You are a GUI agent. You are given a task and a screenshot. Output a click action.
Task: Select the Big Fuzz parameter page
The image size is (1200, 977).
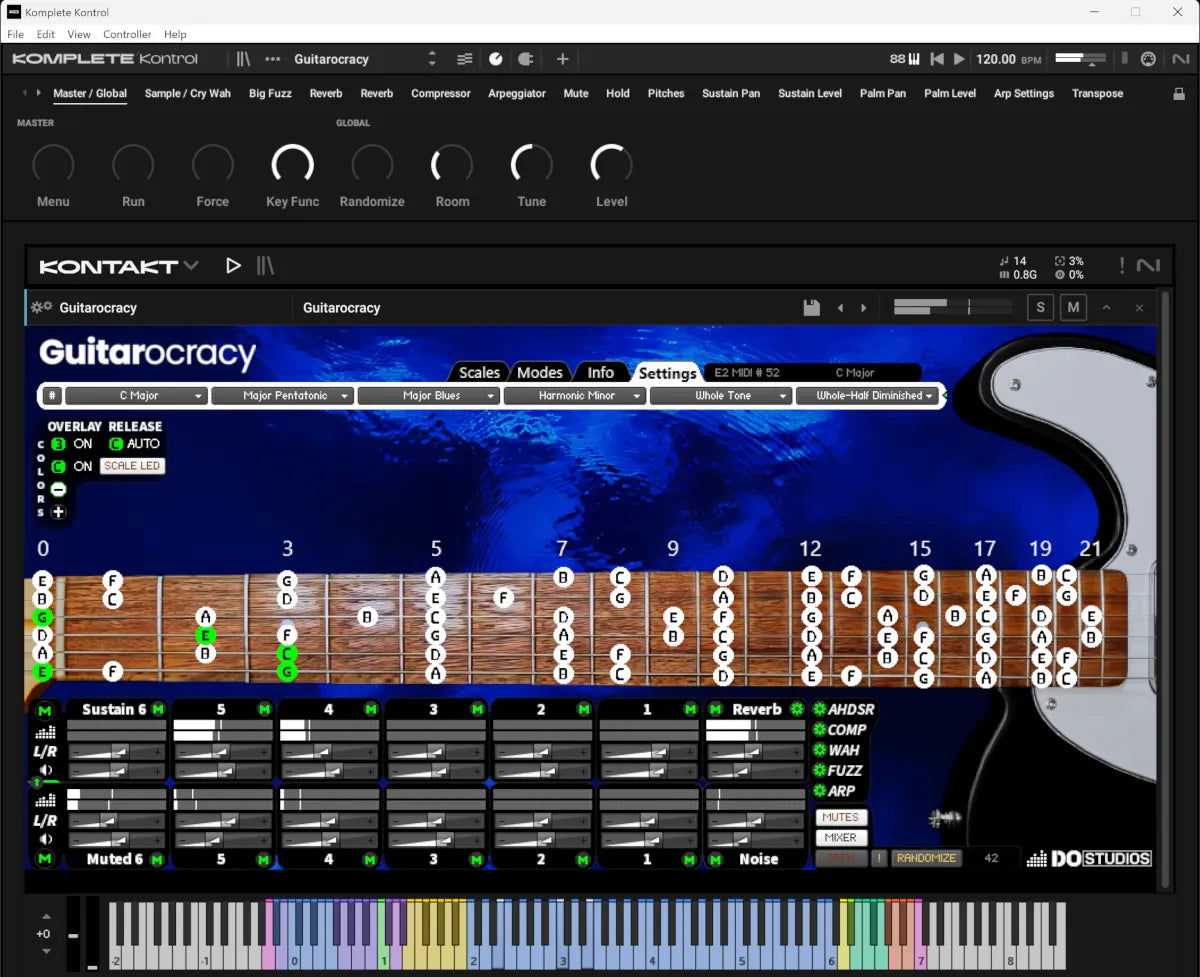[x=270, y=93]
